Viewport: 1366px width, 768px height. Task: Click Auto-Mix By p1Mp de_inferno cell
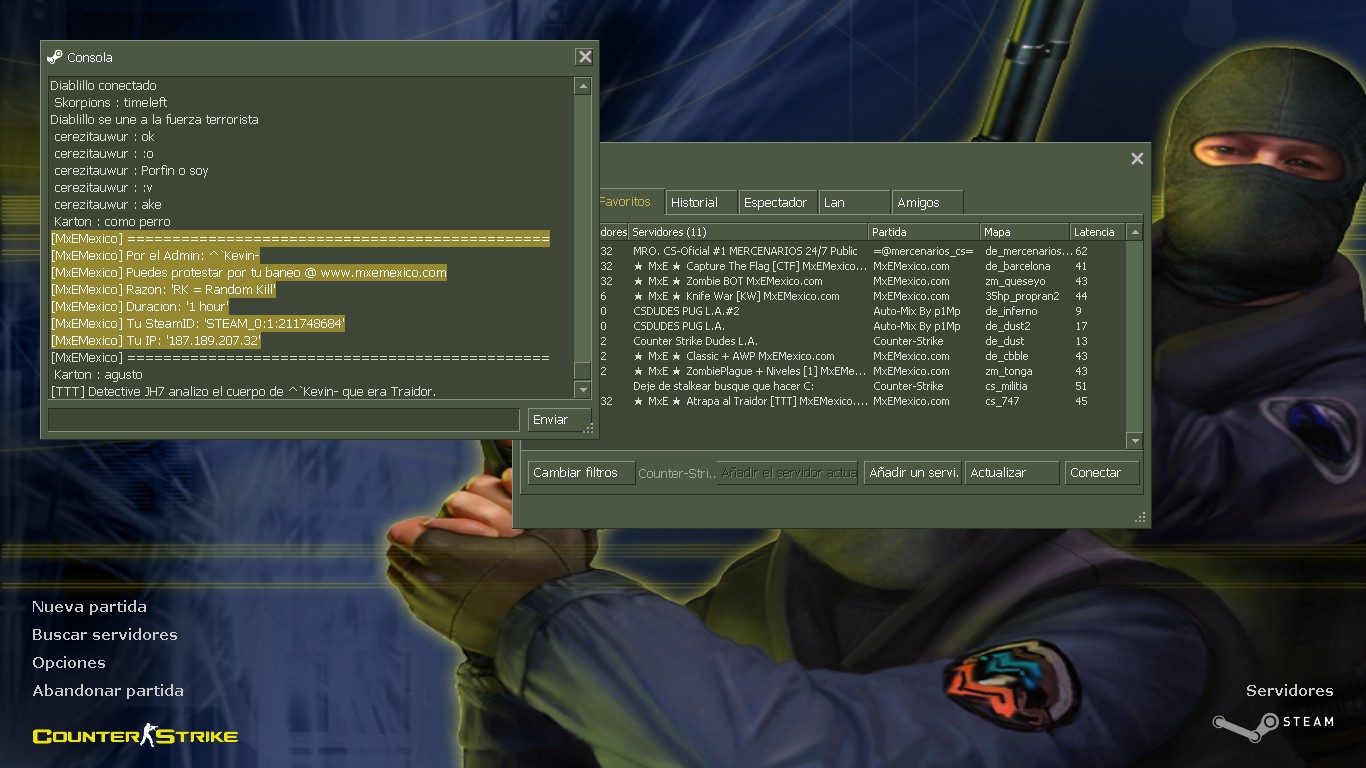click(916, 311)
